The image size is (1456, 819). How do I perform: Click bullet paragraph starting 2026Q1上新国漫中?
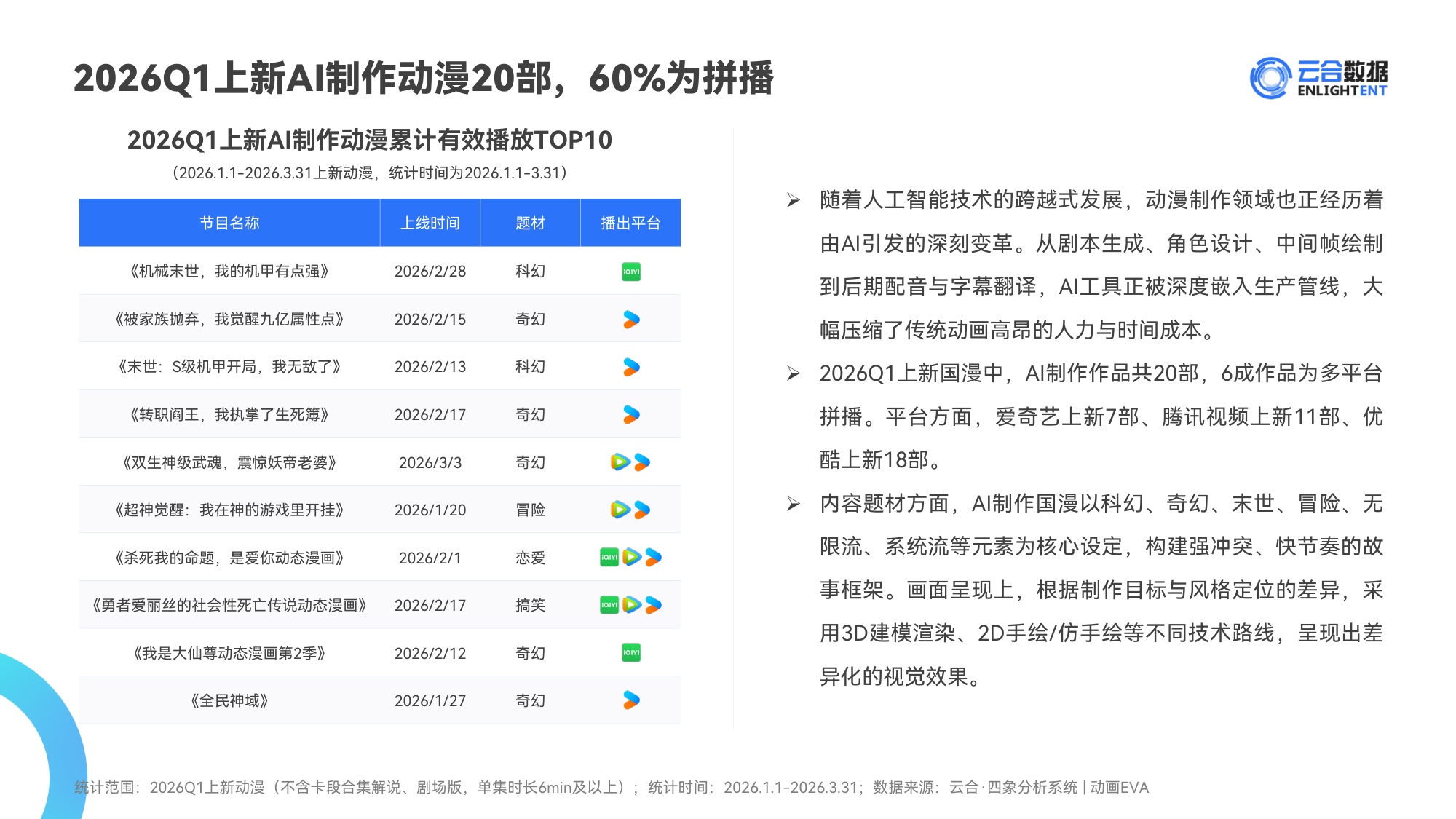pos(1101,416)
